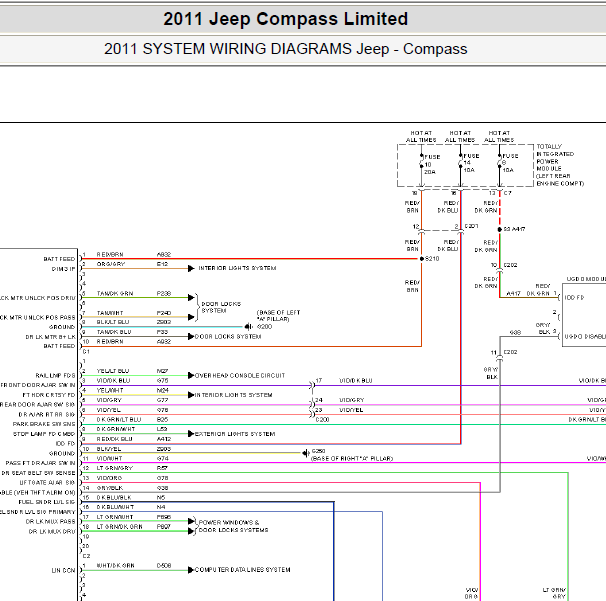The image size is (606, 601).
Task: Click the 'STOP LAMP FD CMBD' pin name
Action: 44,434
